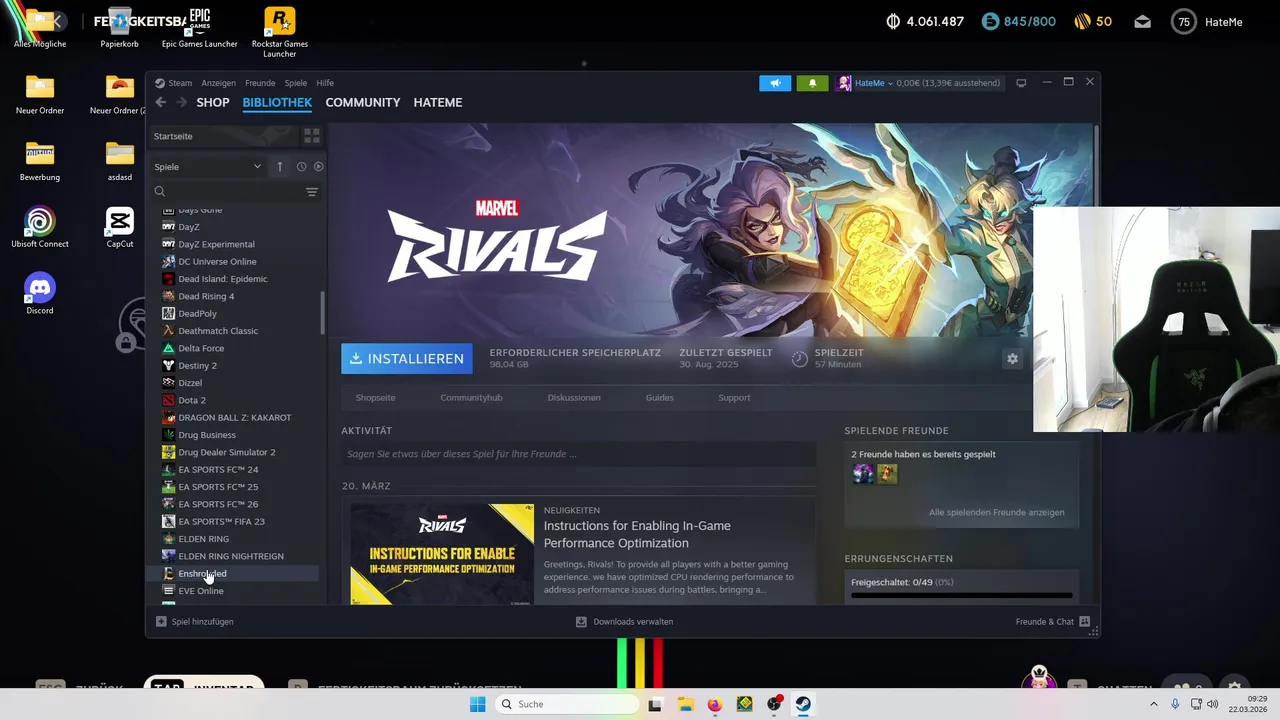Select Enshrouded in the game list
Image resolution: width=1280 pixels, height=720 pixels.
[202, 573]
